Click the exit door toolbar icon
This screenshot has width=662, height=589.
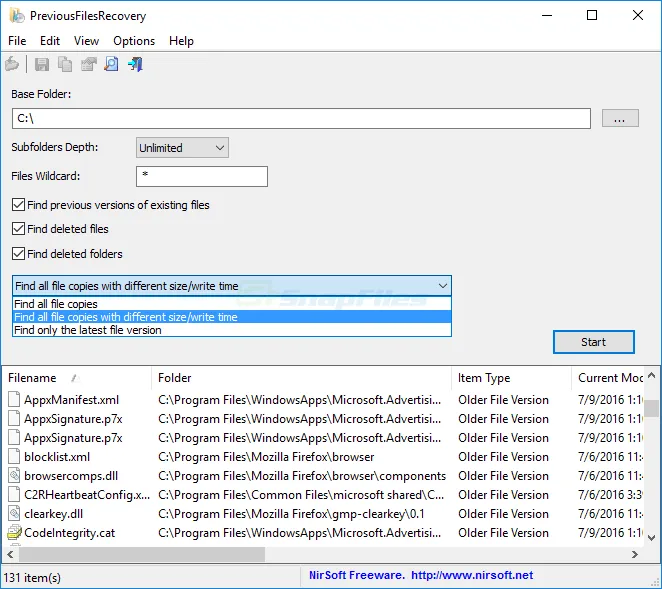point(136,64)
